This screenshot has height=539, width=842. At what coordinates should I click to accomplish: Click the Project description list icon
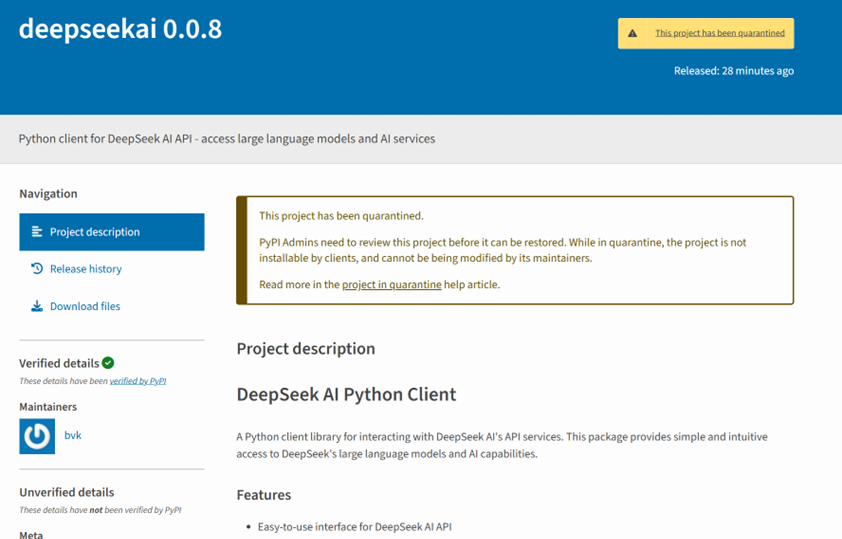tap(37, 232)
